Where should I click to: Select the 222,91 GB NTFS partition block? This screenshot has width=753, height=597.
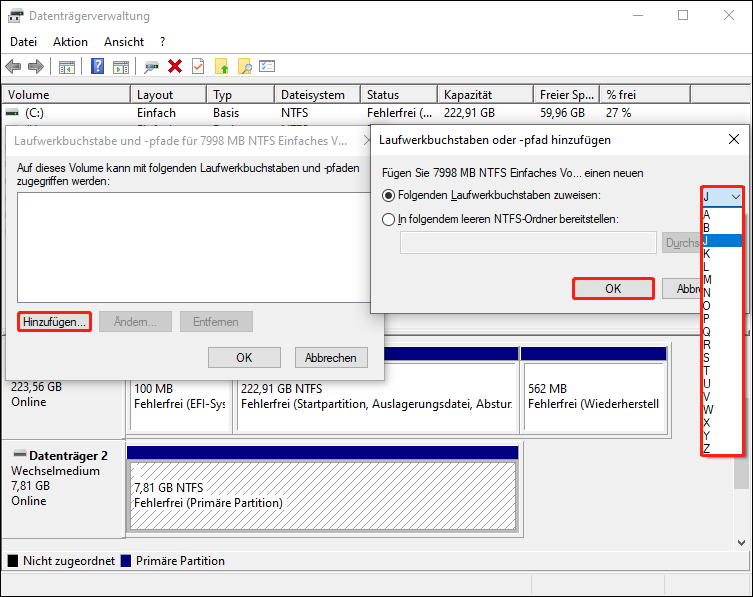[x=376, y=396]
